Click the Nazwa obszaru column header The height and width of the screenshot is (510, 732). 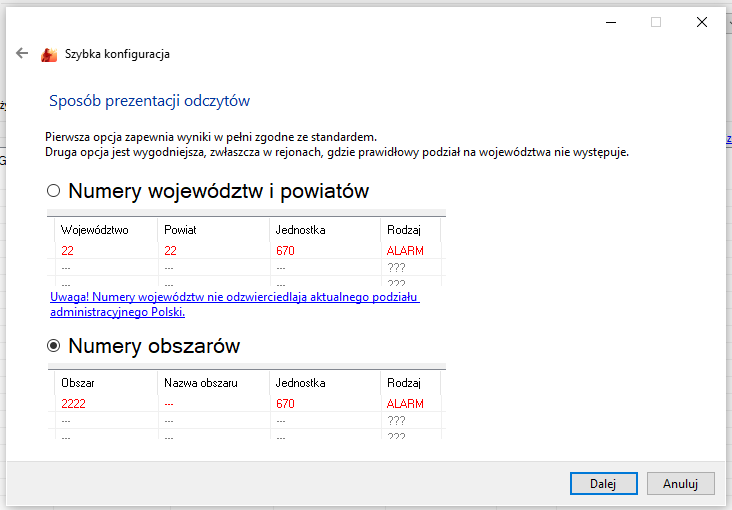200,383
